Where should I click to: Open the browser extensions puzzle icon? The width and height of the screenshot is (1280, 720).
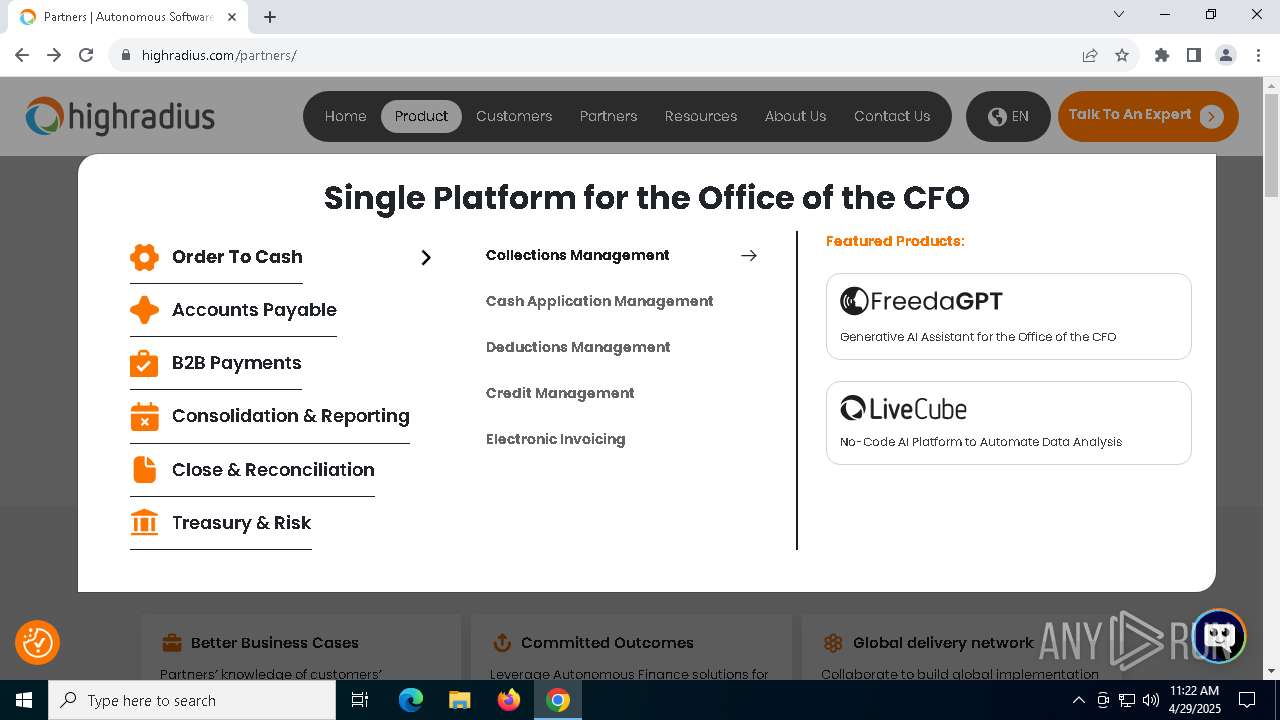click(1162, 55)
